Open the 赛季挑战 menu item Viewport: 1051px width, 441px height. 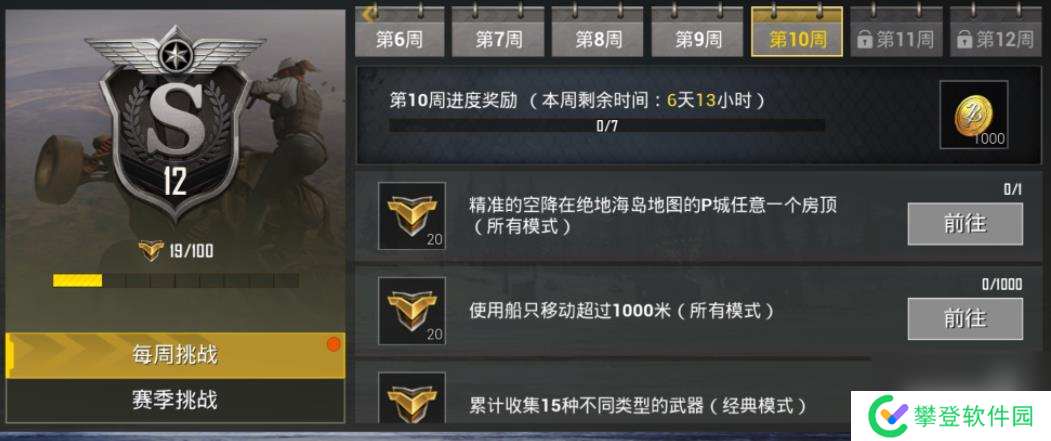pos(175,401)
